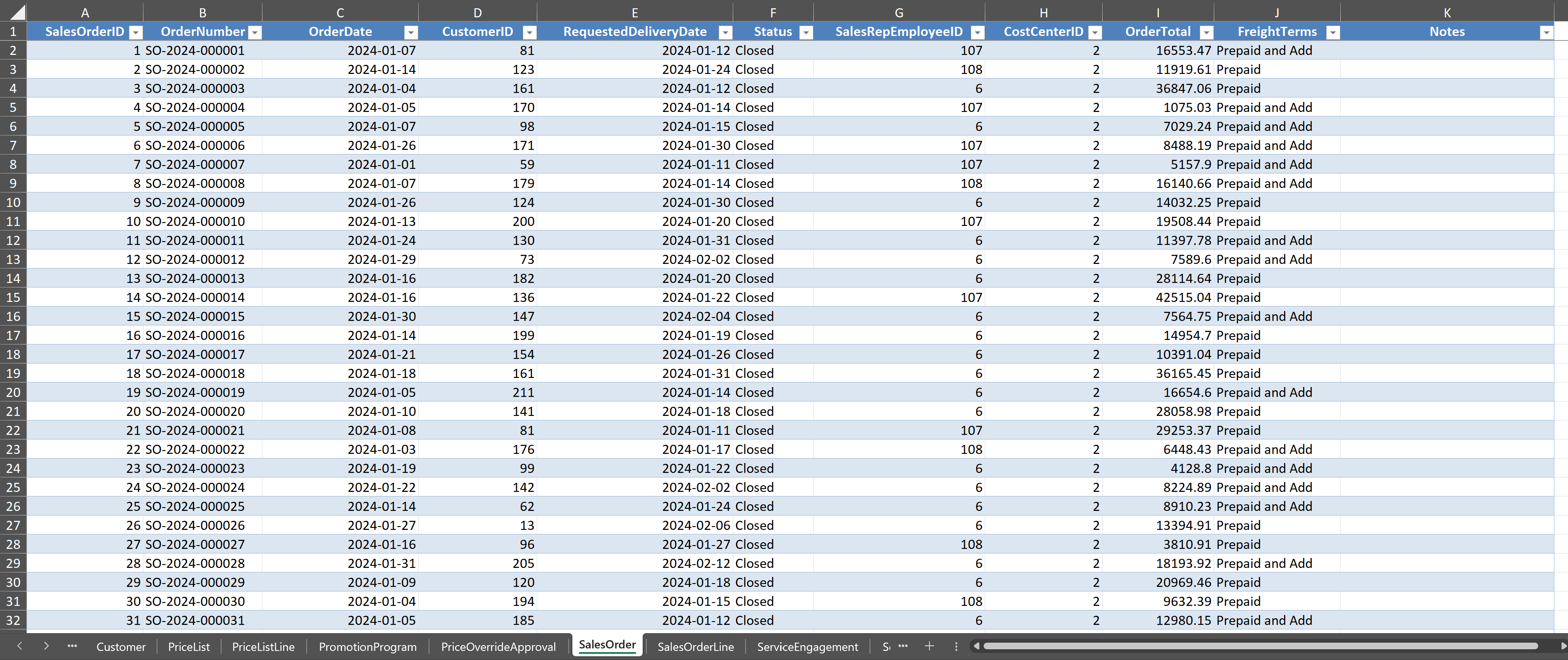Click CustomerID value 13
The height and width of the screenshot is (660, 1568).
pos(478,526)
